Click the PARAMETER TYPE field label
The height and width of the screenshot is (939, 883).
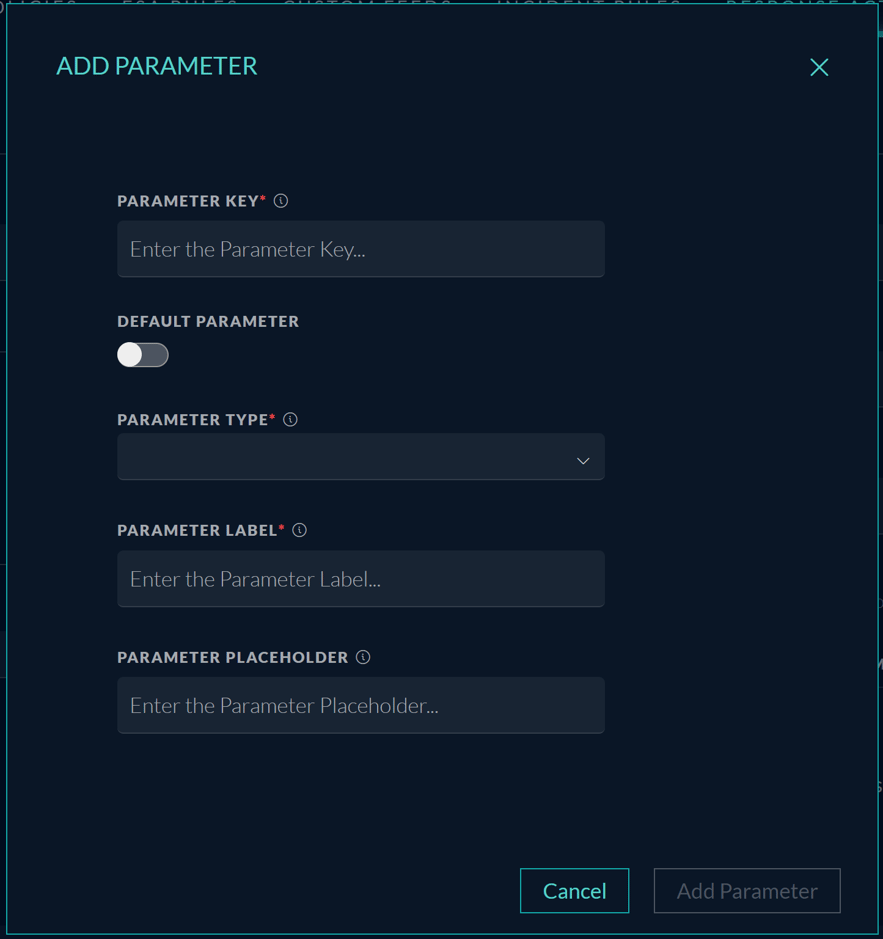[193, 420]
